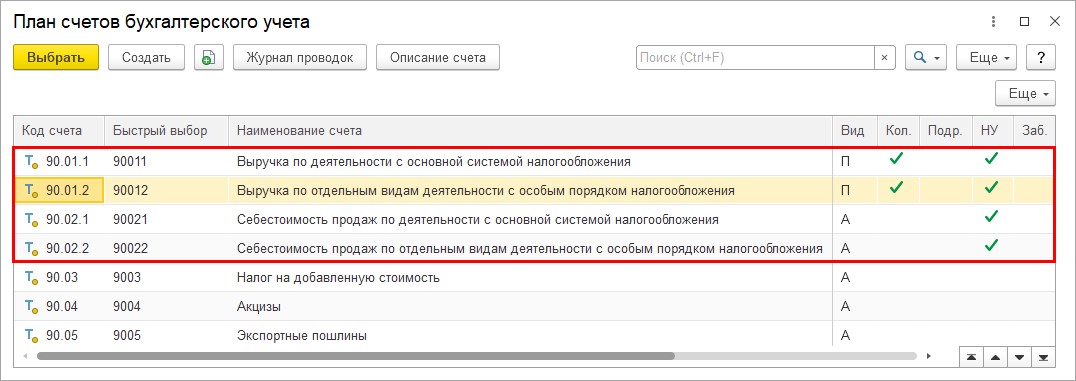This screenshot has height=381, width=1076.
Task: Open the lower Еще menu above the table
Action: click(1025, 93)
